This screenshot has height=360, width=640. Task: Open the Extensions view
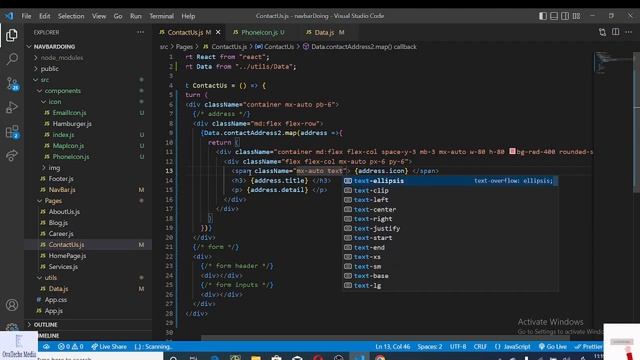click(x=12, y=131)
